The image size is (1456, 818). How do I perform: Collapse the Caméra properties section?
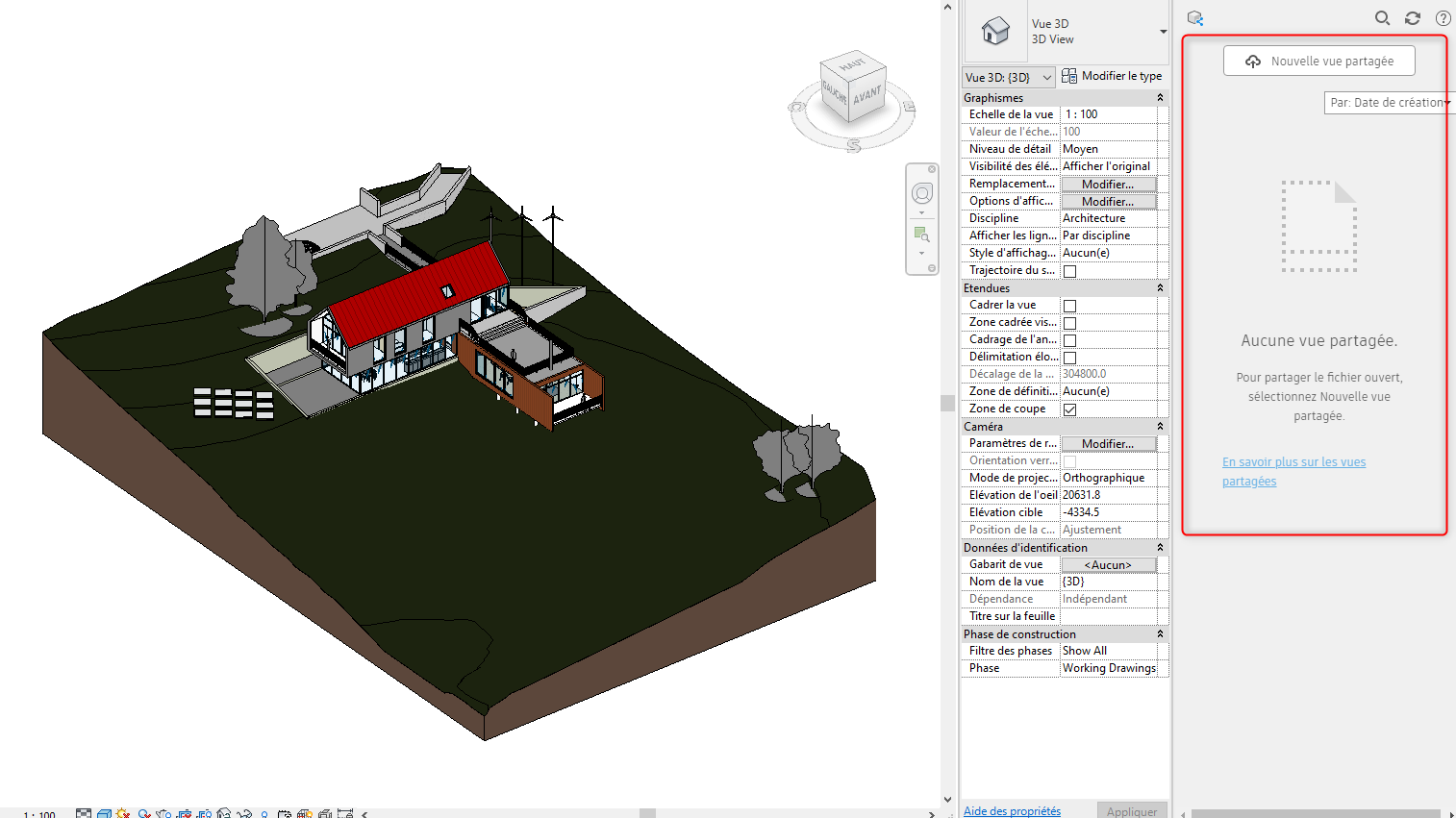pos(1160,427)
